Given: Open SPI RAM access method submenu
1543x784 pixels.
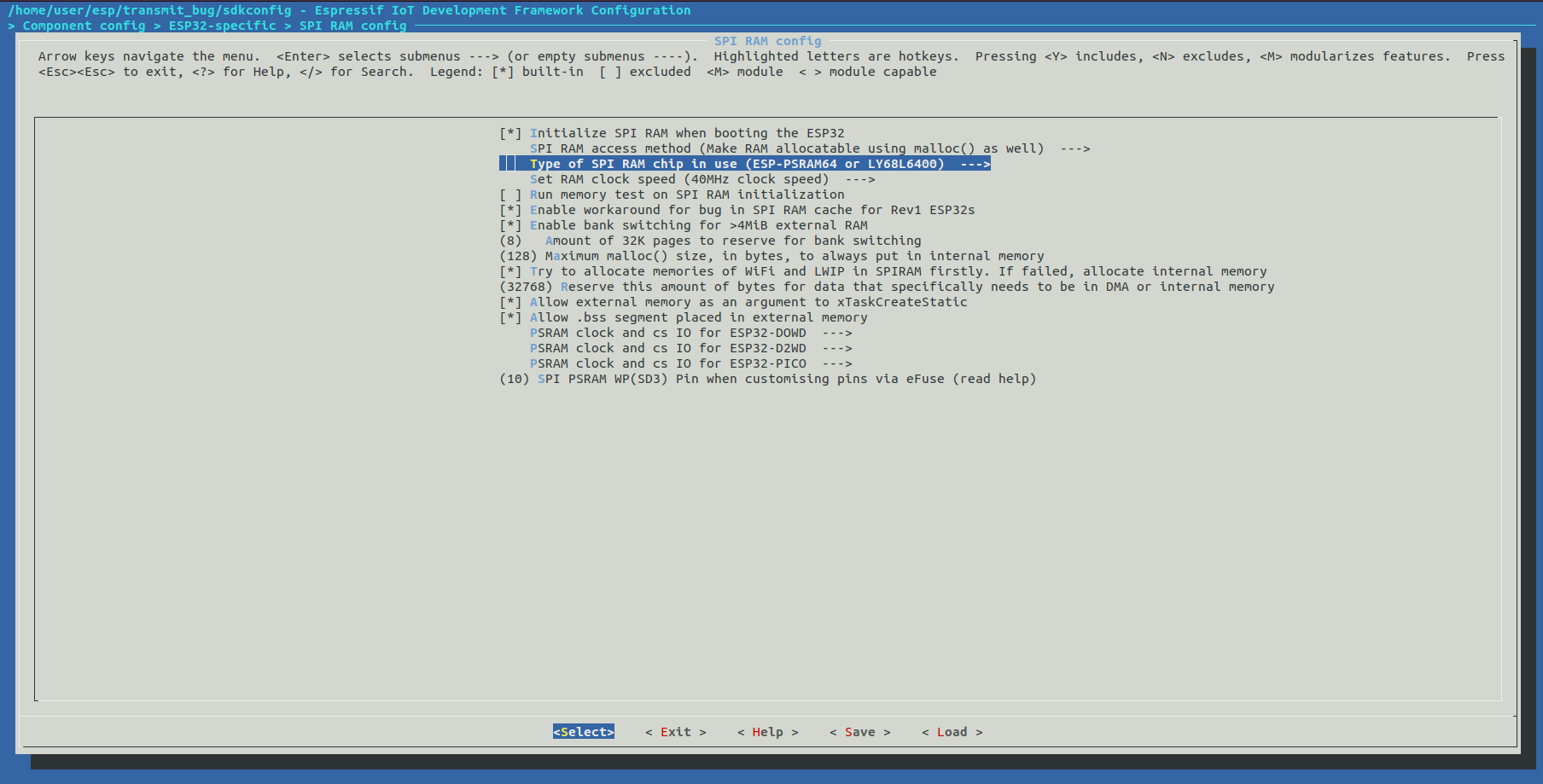Looking at the screenshot, I should click(x=810, y=148).
